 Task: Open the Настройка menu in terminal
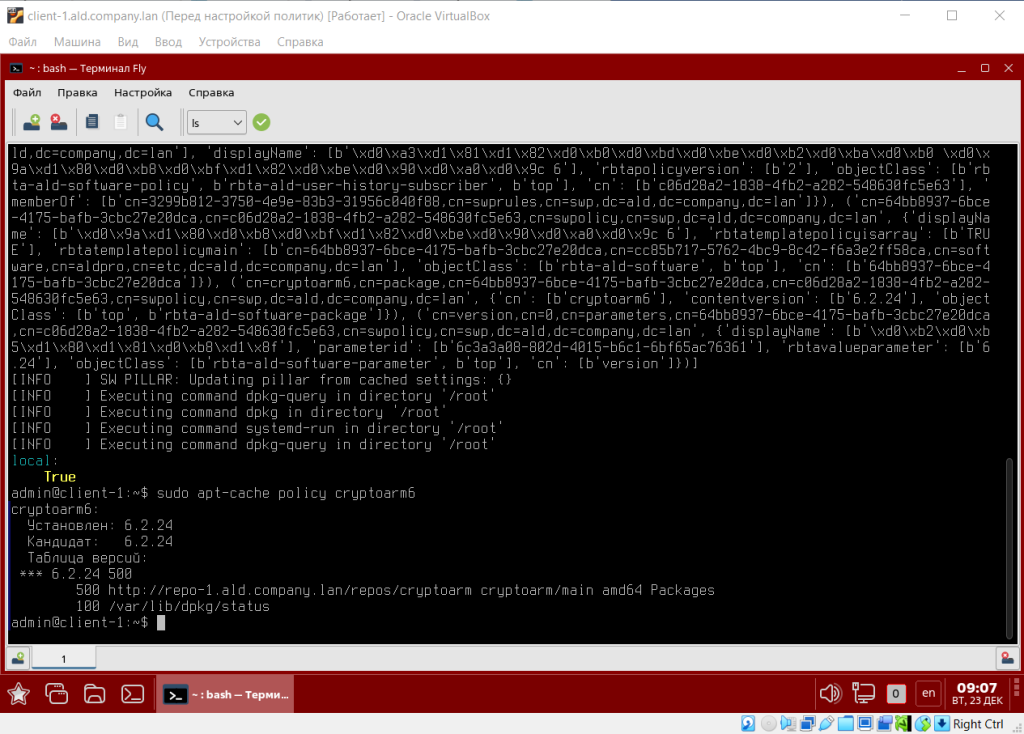tap(143, 92)
